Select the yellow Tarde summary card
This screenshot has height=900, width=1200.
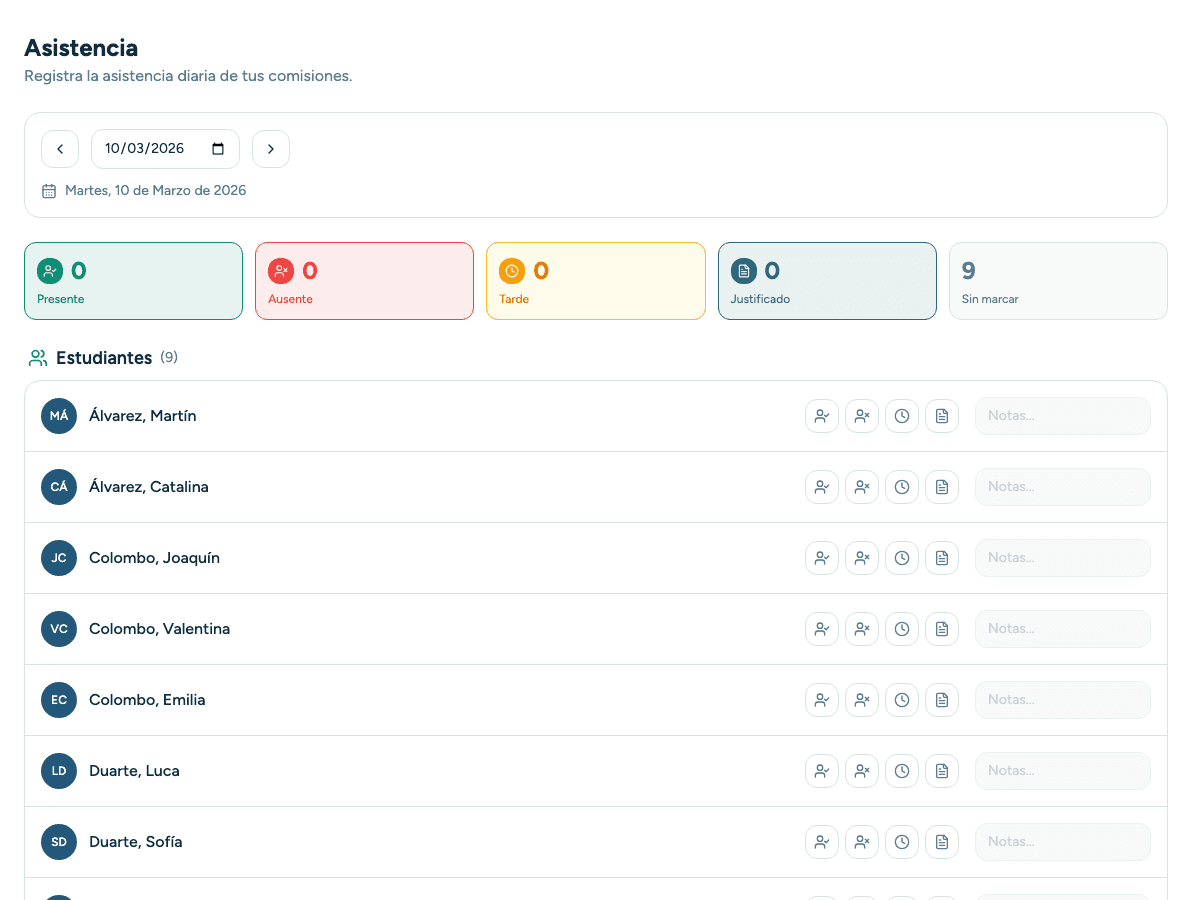point(596,281)
